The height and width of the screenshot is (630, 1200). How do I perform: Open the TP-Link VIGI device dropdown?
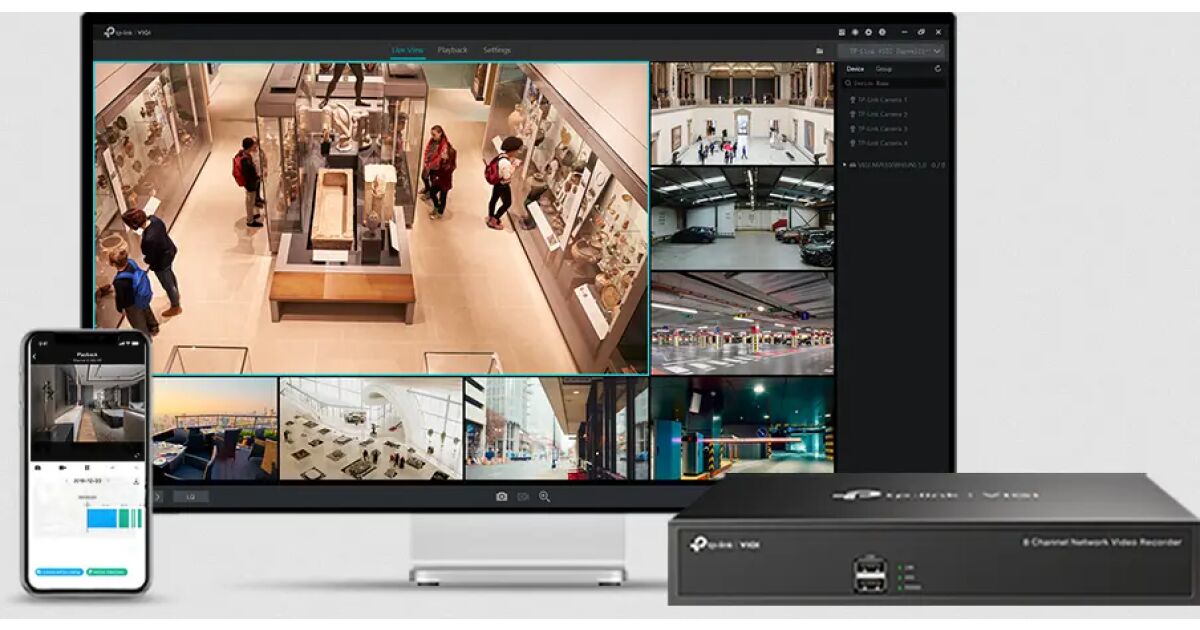[891, 50]
